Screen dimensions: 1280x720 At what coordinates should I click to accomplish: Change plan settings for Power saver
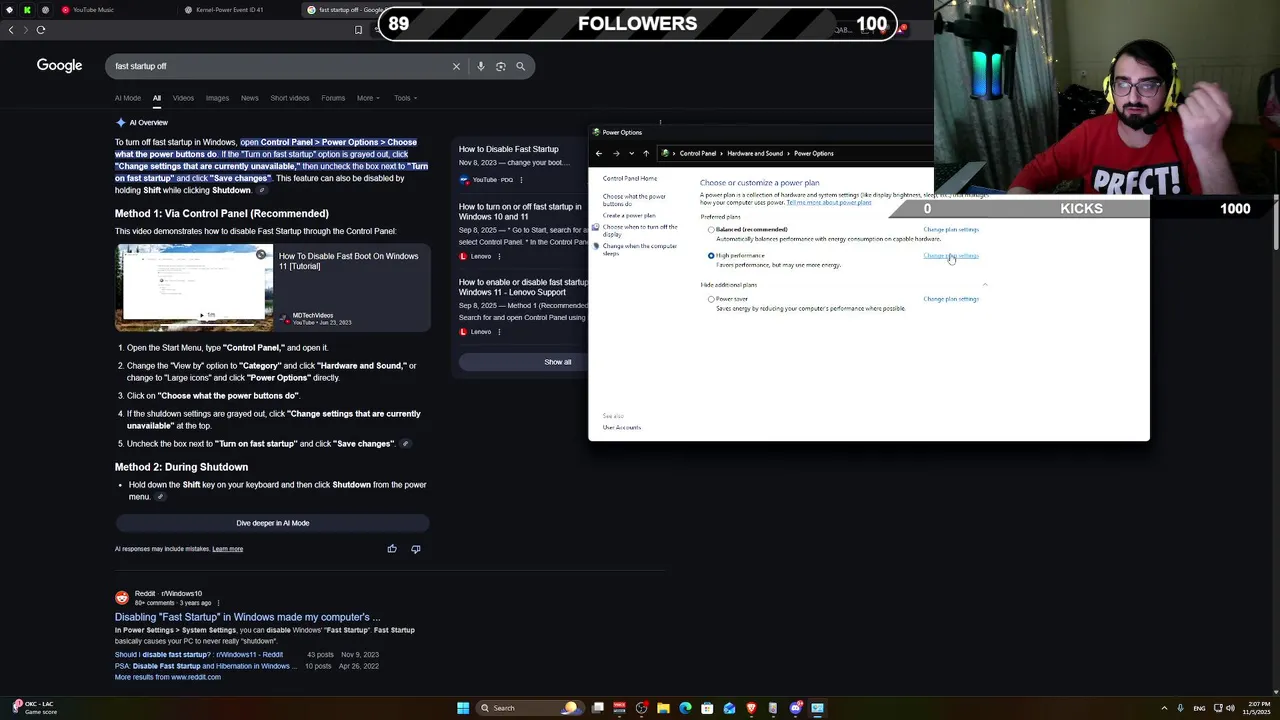pos(951,299)
